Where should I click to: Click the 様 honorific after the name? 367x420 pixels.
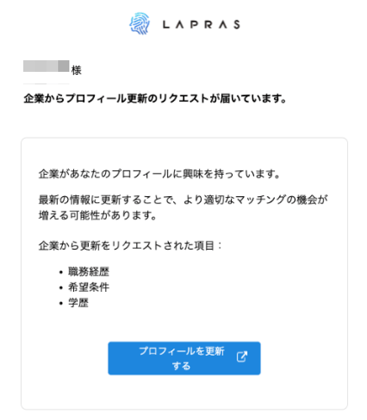pyautogui.click(x=76, y=70)
